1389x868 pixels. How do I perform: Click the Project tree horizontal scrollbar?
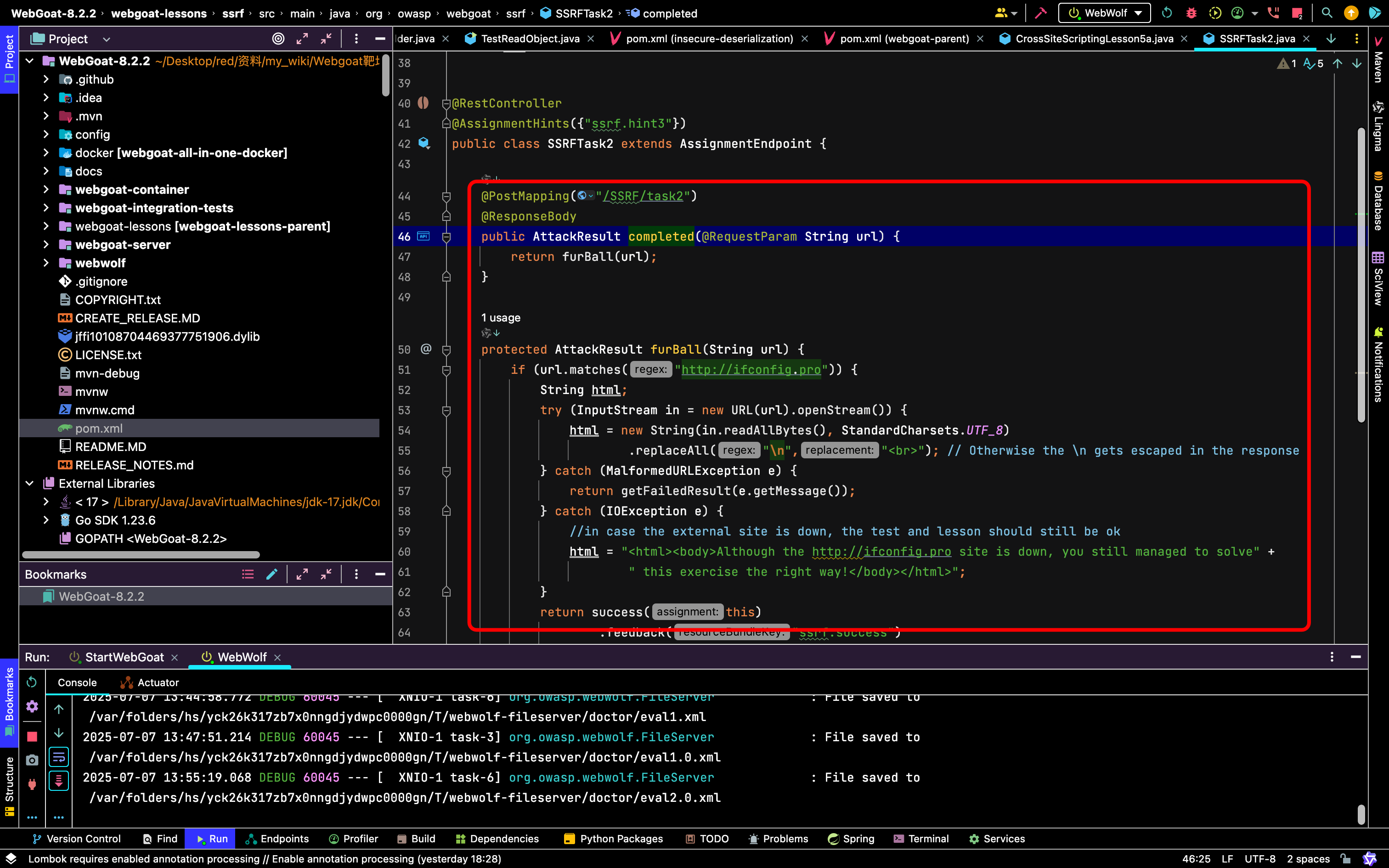point(141,555)
